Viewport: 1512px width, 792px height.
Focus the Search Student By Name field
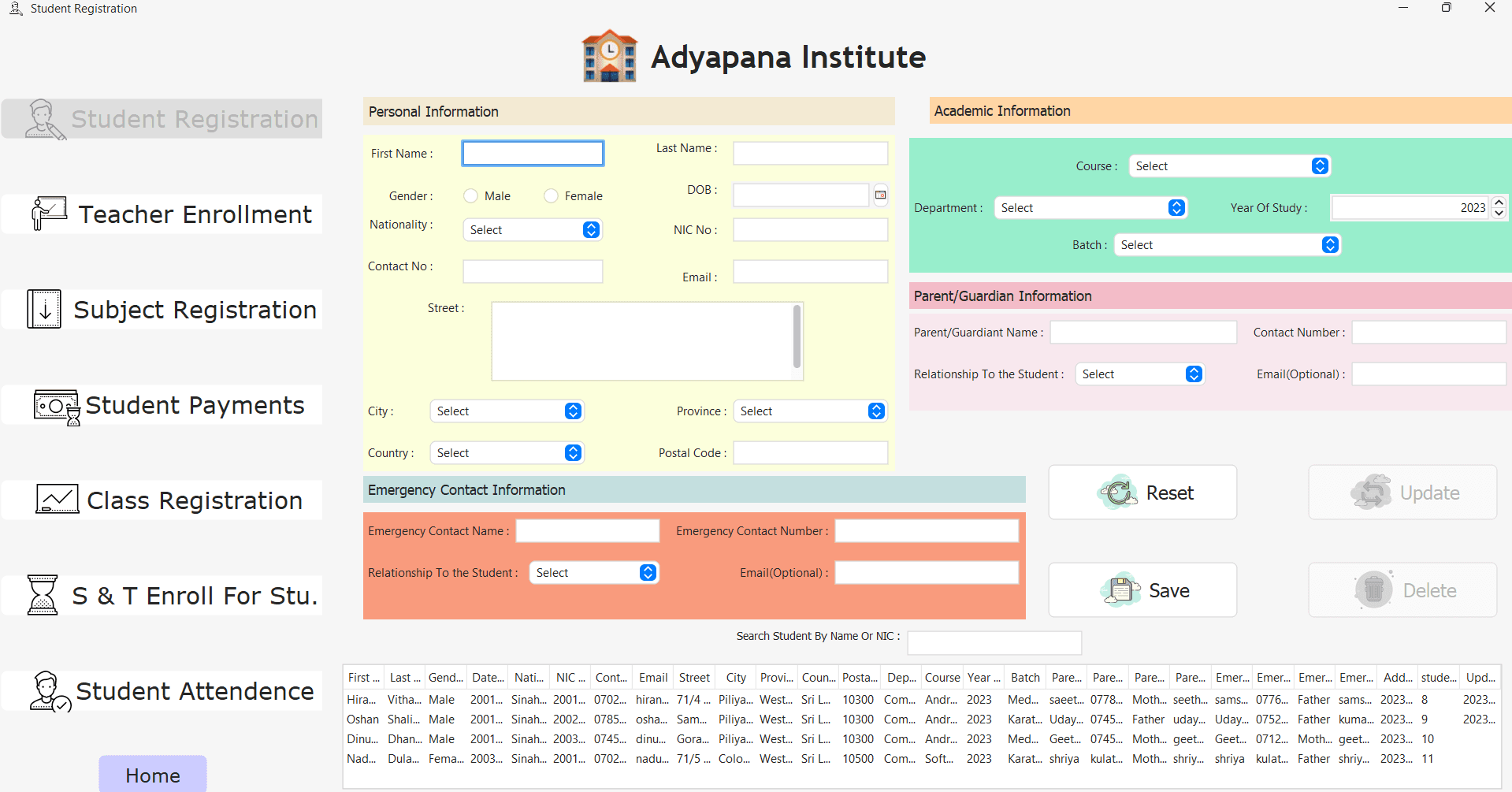coord(994,643)
